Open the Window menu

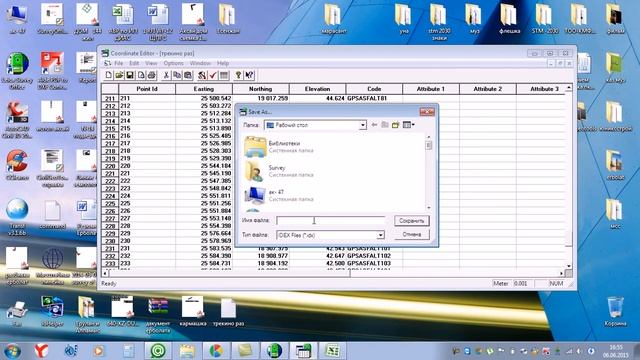(x=200, y=63)
